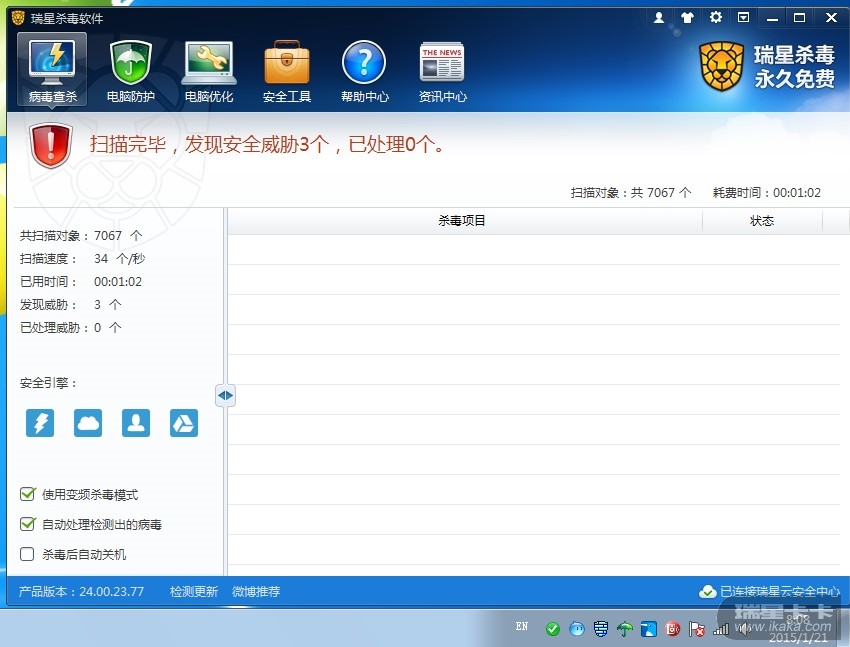Image resolution: width=850 pixels, height=647 pixels.
Task: Open the 病毒查杀 virus scan tab
Action: click(x=52, y=69)
